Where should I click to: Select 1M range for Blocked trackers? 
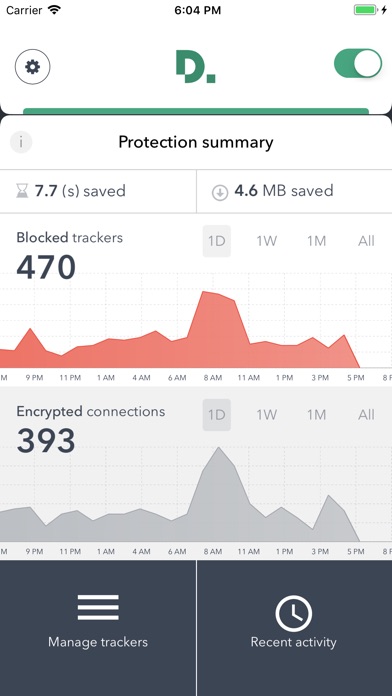317,241
